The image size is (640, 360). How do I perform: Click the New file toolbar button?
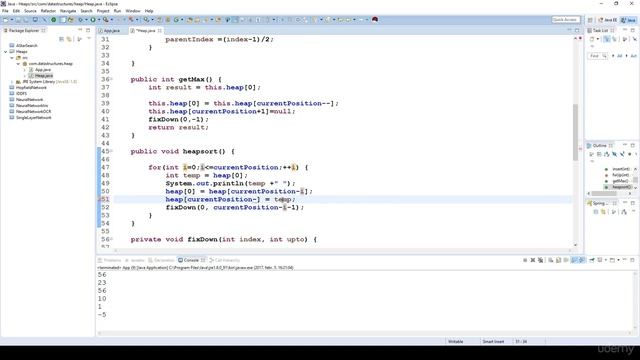tap(5, 20)
